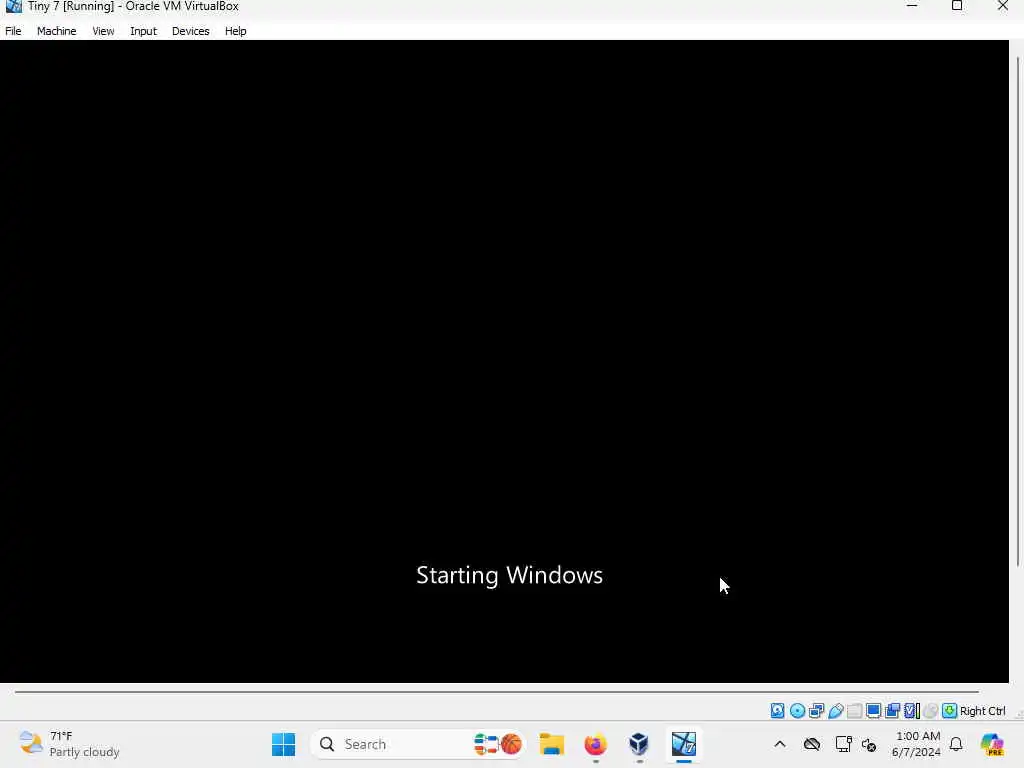Maximize the VirtualBox window

click(957, 6)
